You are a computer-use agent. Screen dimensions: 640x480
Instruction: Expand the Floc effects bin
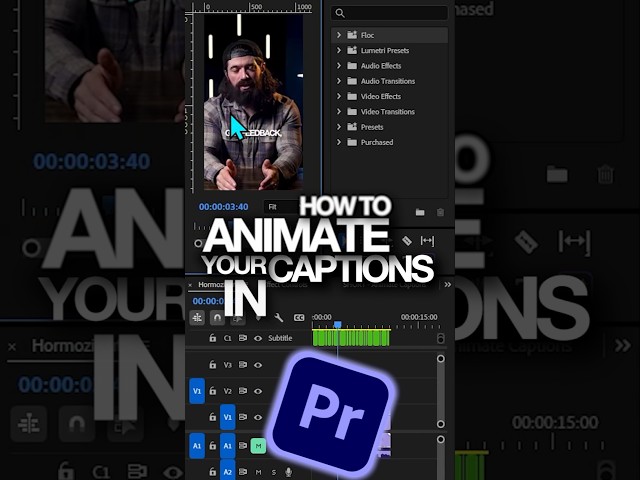[338, 35]
